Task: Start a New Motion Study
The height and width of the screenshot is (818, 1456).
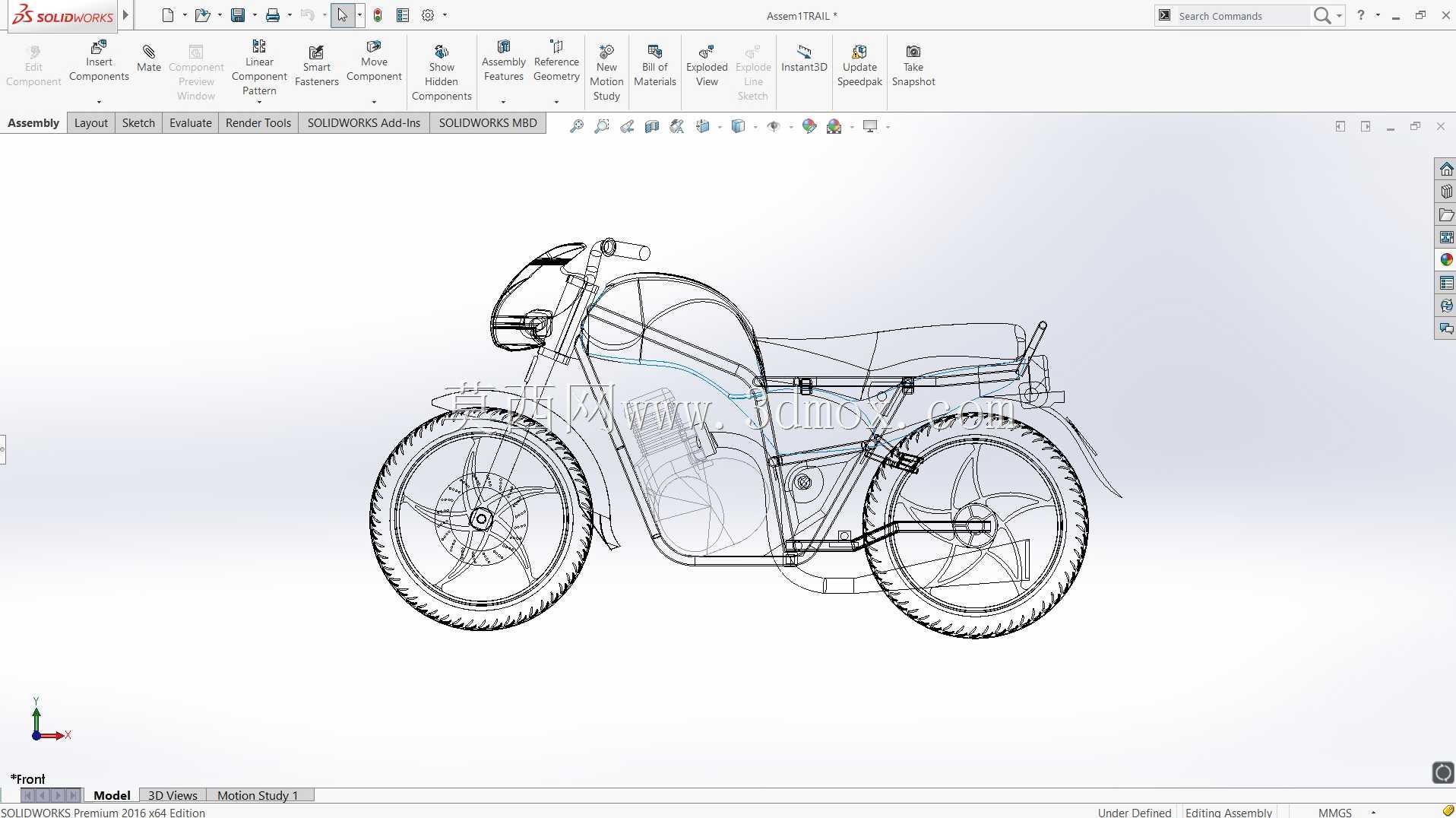Action: (606, 73)
